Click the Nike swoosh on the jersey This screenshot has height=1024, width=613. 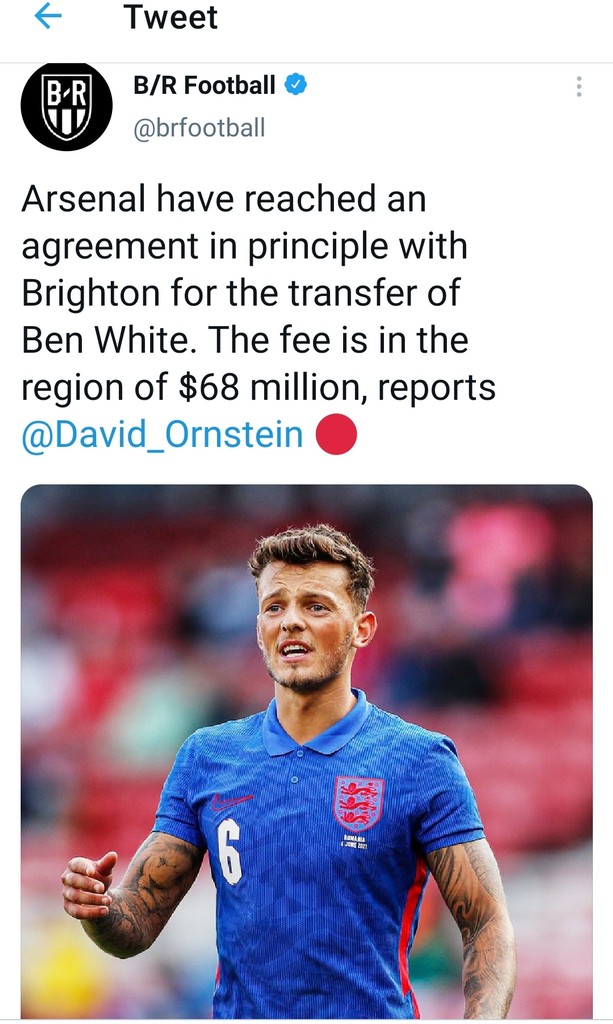(233, 801)
